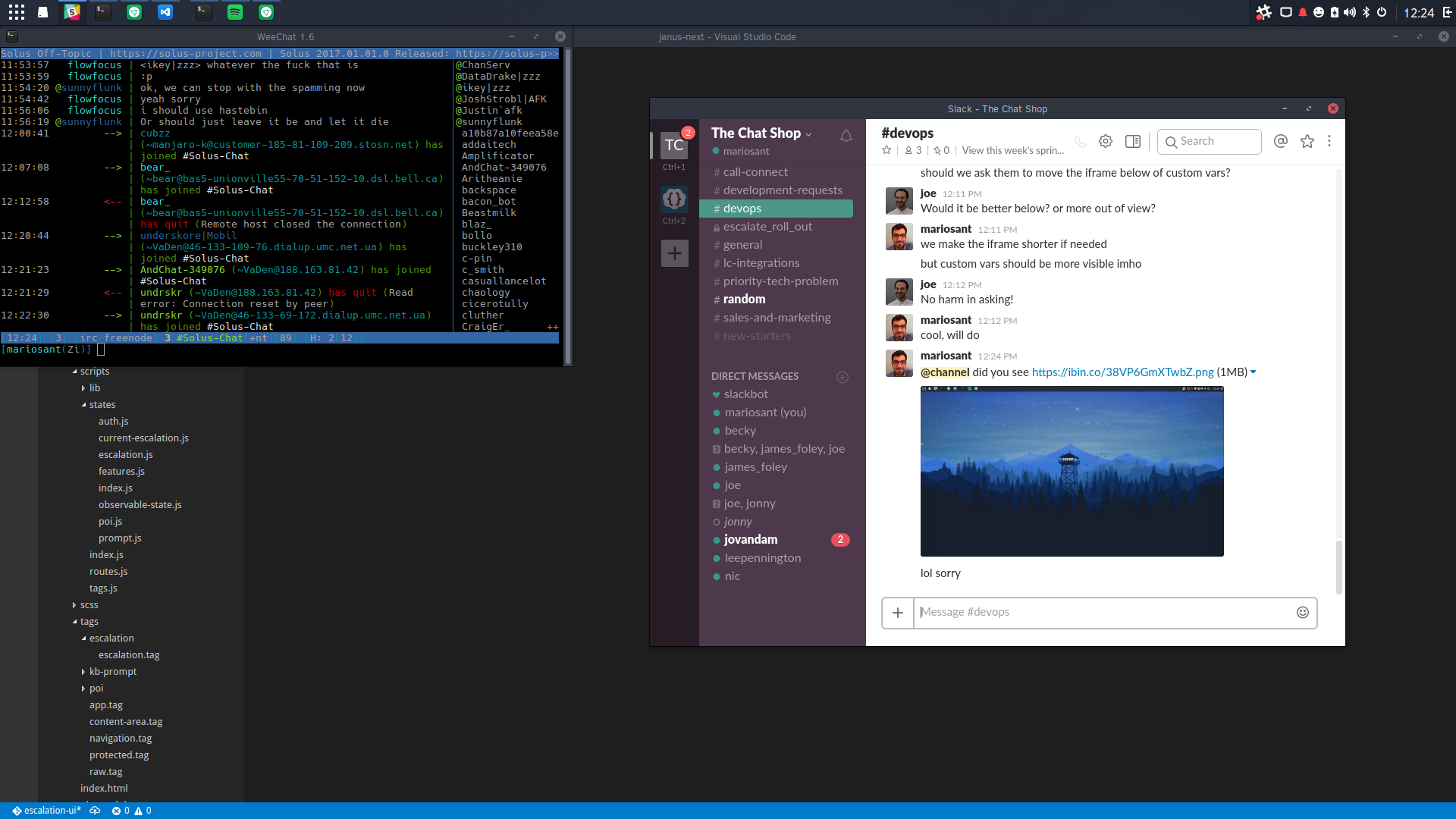Open the development-requests channel
The width and height of the screenshot is (1456, 819).
coord(776,190)
